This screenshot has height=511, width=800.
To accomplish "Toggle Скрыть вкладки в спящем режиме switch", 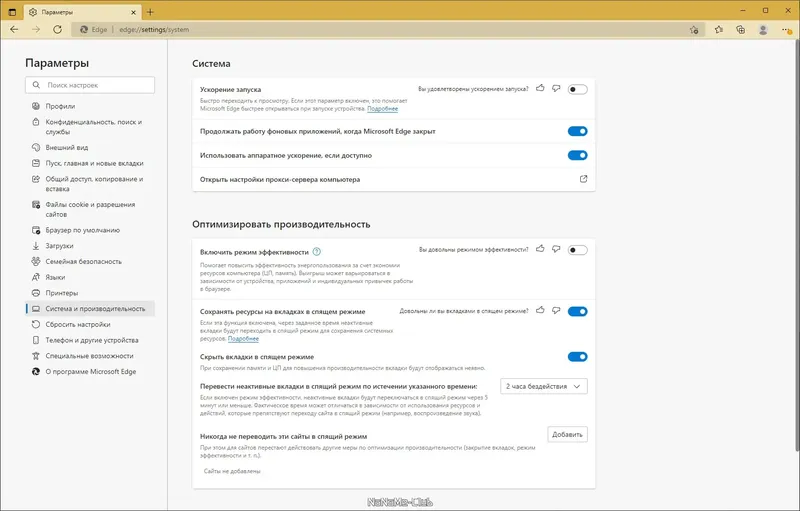I will [x=578, y=356].
